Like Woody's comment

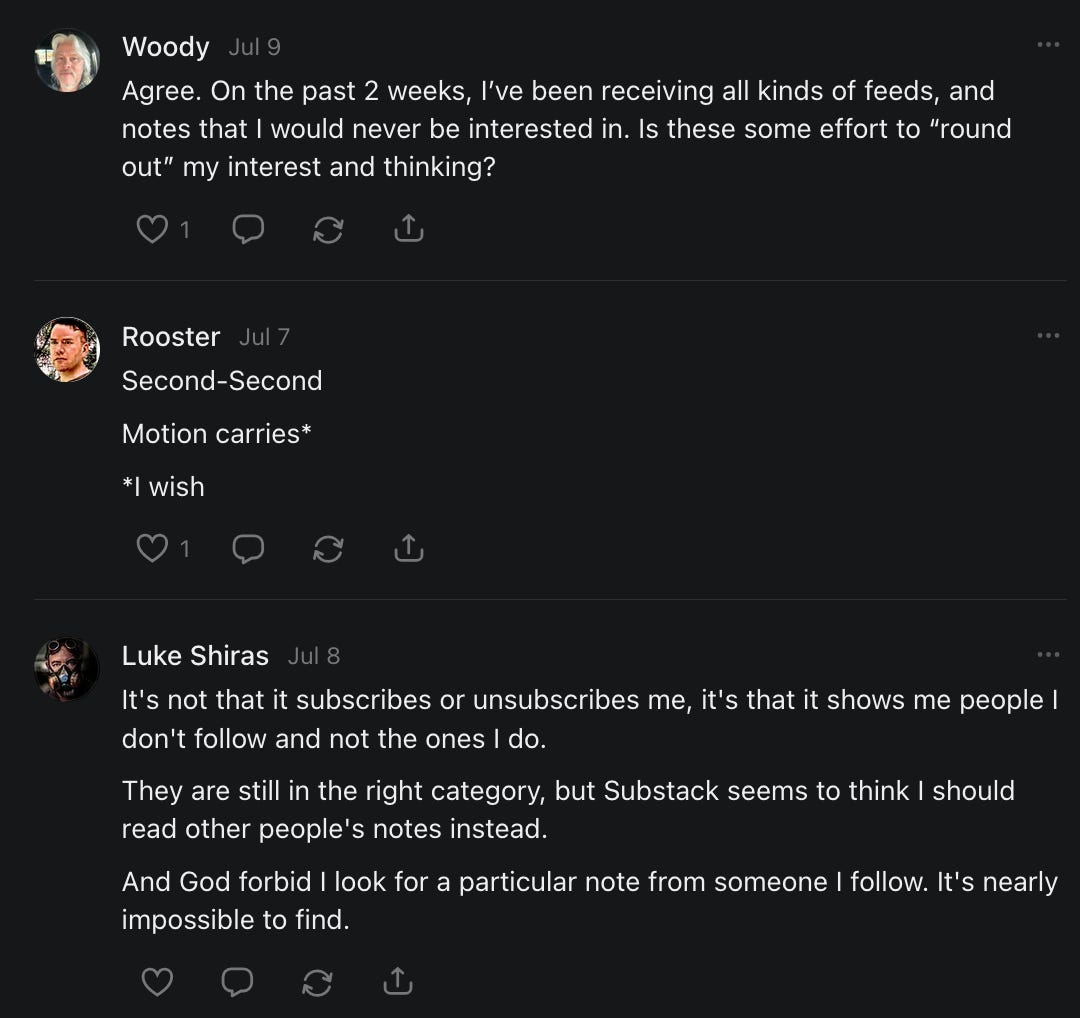[152, 230]
